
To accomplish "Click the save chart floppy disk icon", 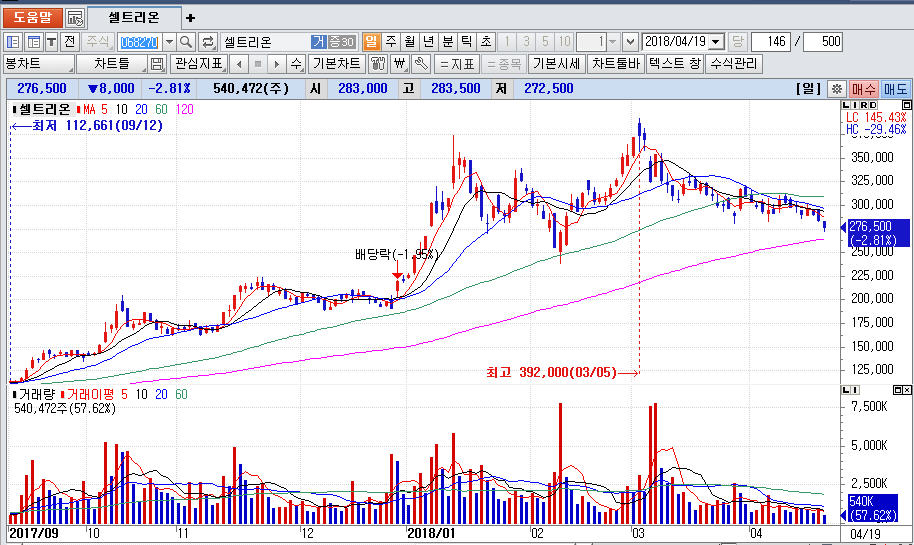I will pyautogui.click(x=157, y=64).
